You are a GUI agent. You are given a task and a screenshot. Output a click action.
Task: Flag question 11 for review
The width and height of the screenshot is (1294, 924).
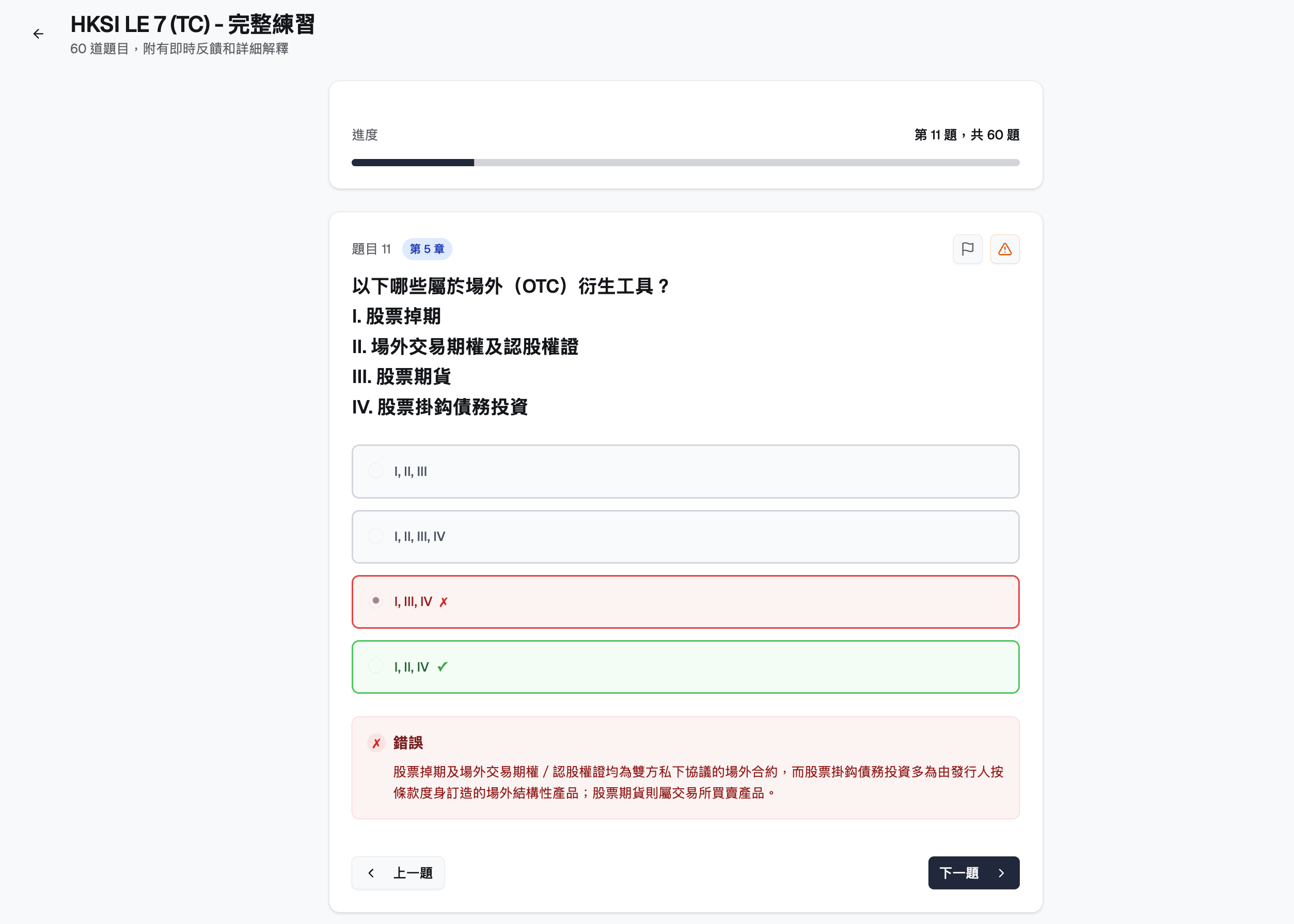[x=967, y=249]
